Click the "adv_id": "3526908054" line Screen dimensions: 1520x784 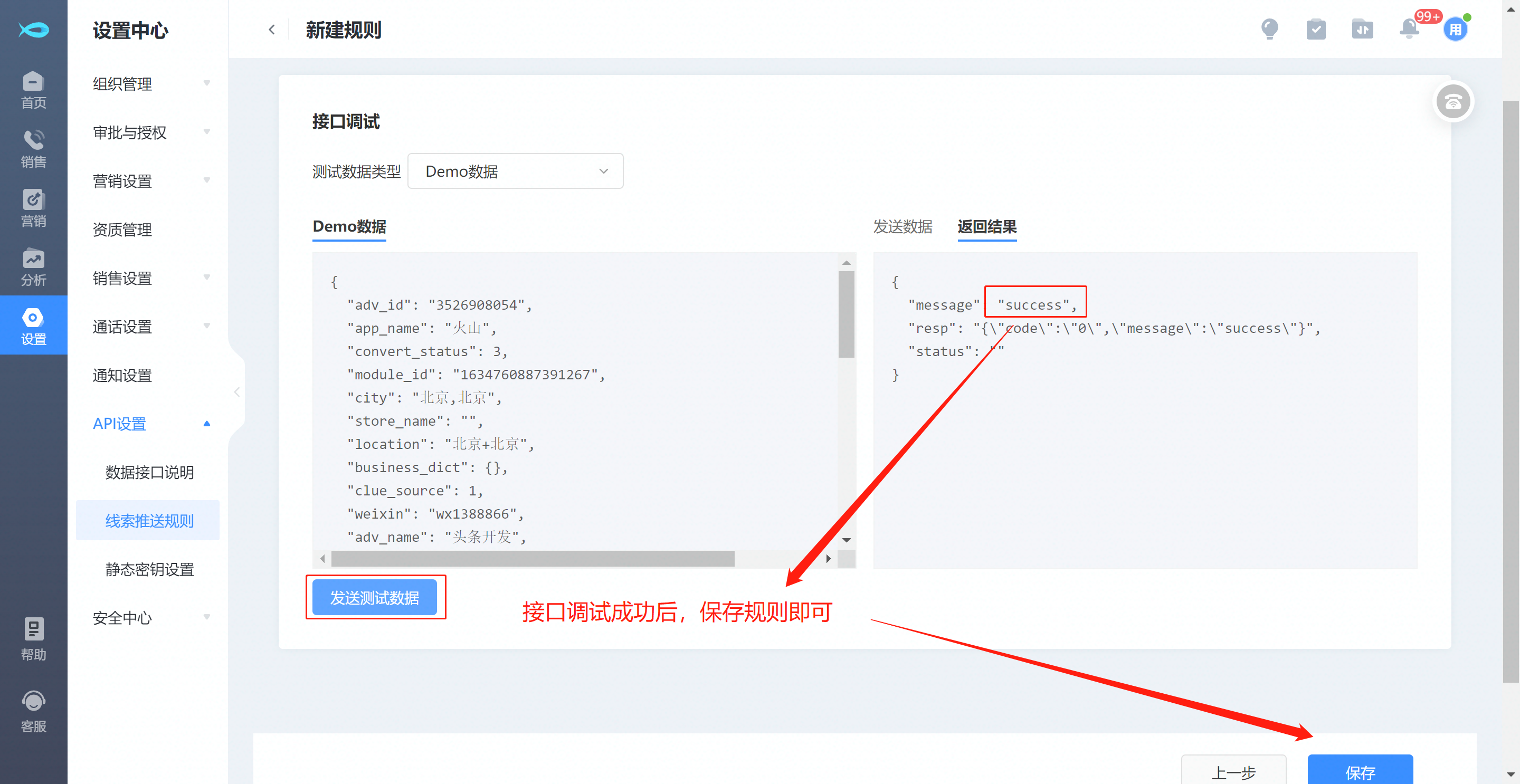(440, 305)
